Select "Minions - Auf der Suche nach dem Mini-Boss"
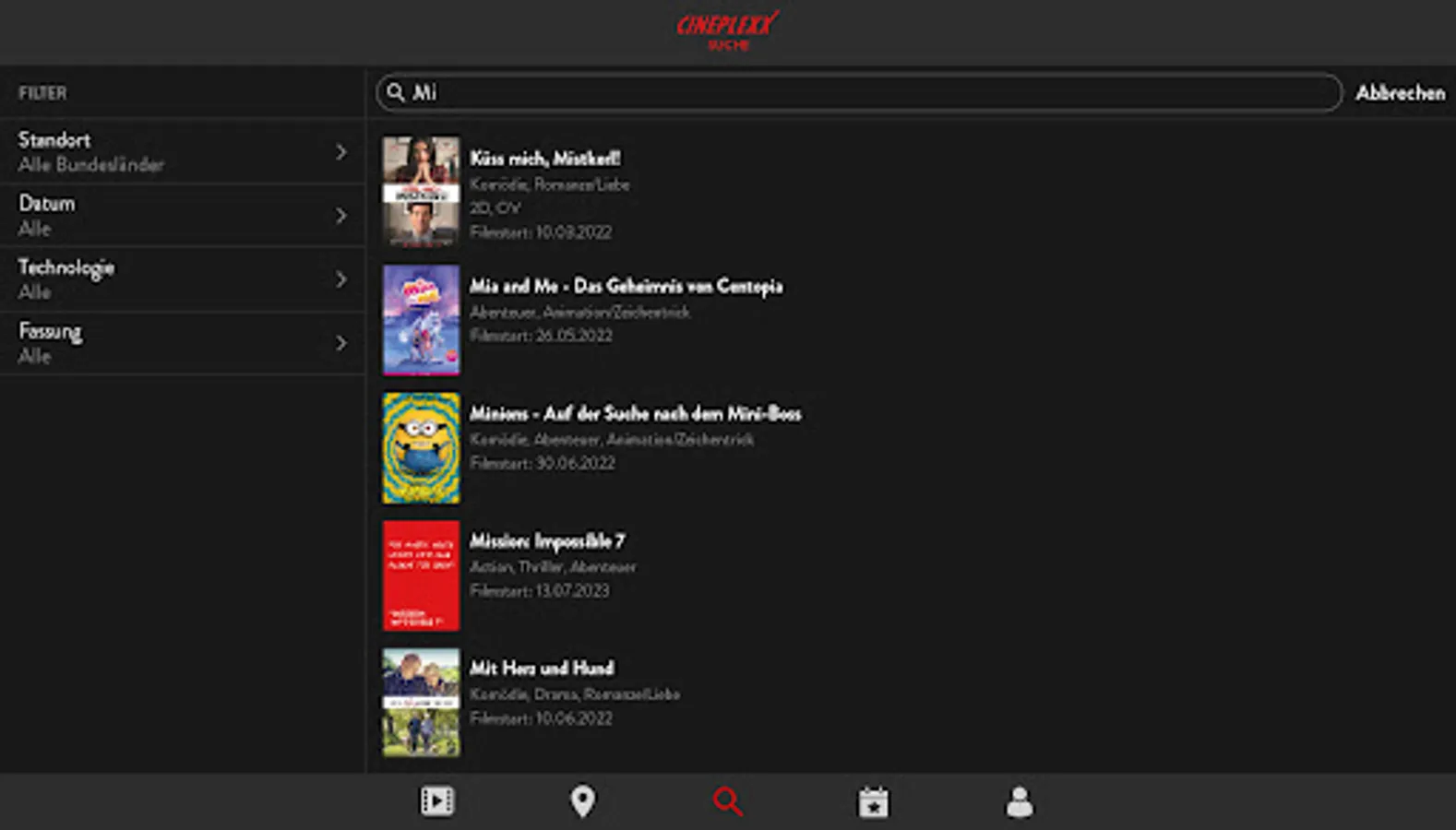This screenshot has height=830, width=1456. click(635, 413)
